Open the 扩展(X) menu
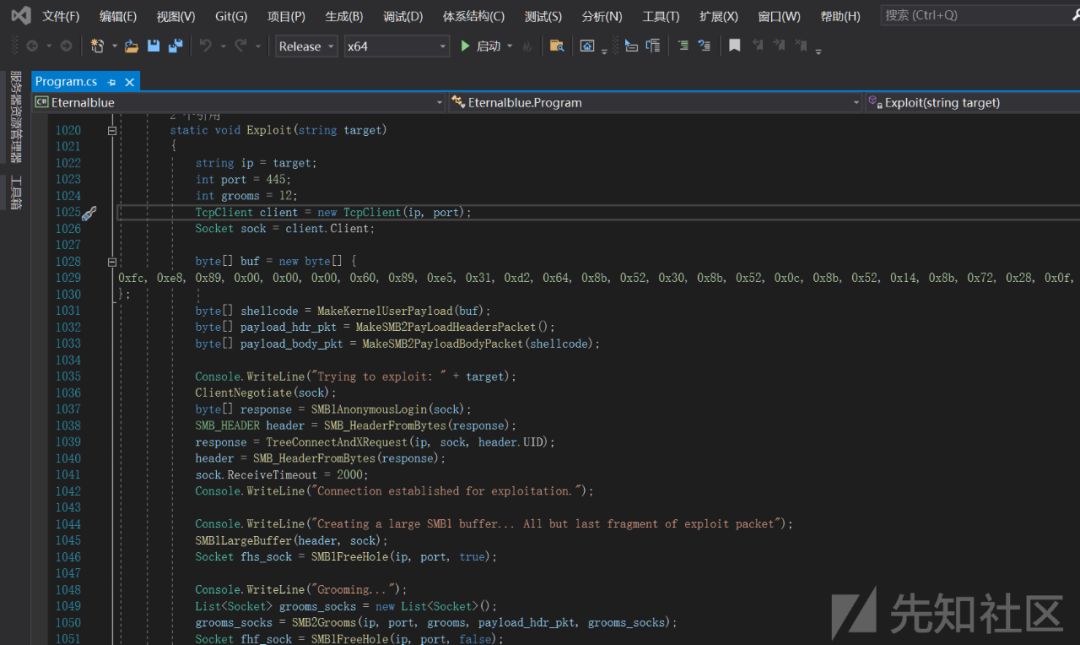 point(718,16)
